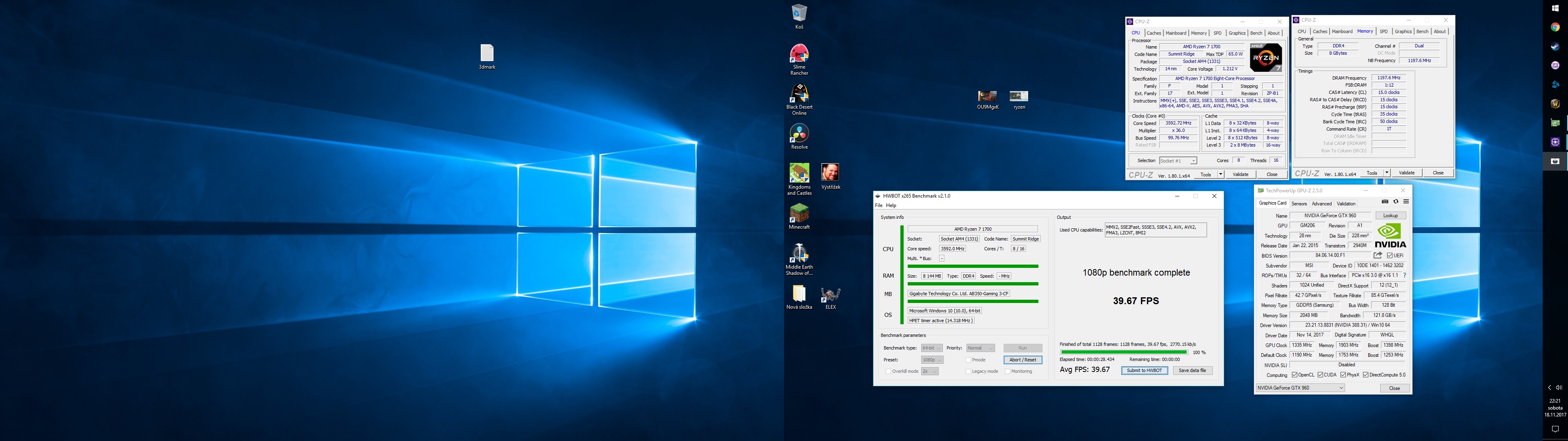Show hidden tray icons arrow
The image size is (1568, 441).
[x=1550, y=388]
